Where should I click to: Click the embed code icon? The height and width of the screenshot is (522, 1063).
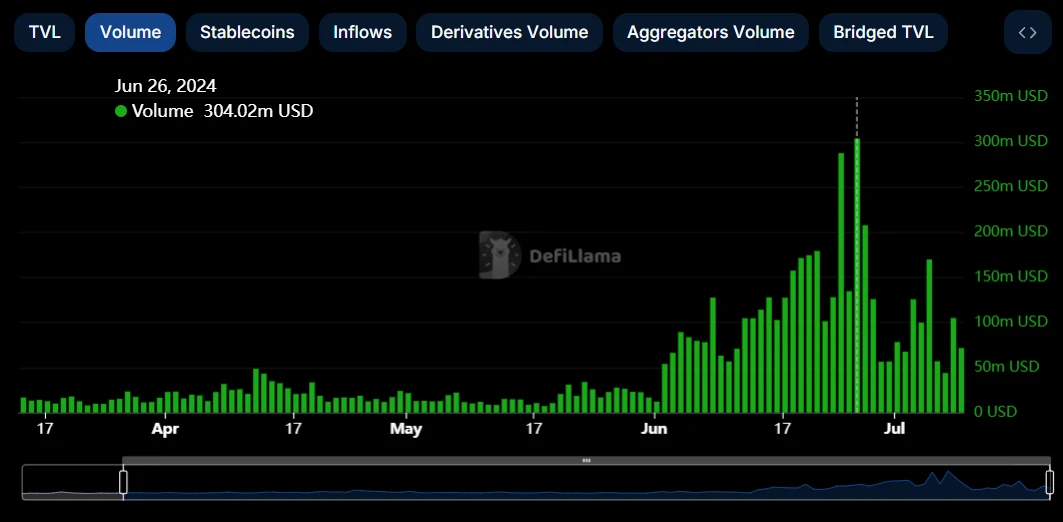coord(1027,32)
